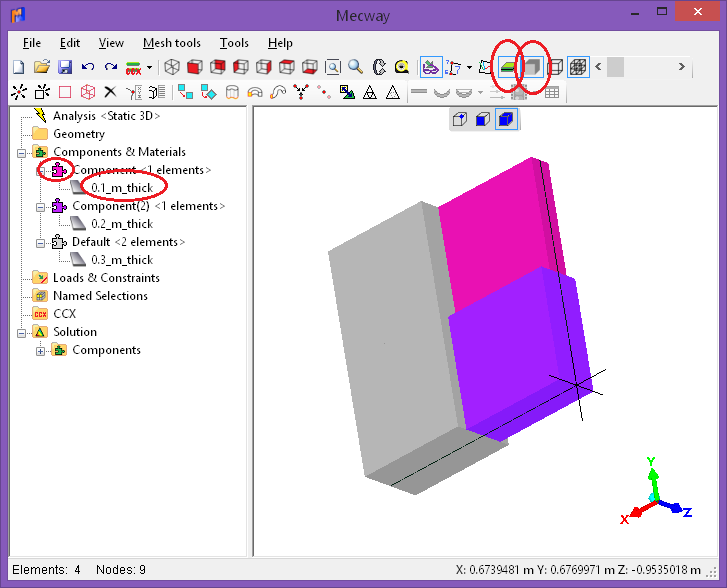The image size is (727, 588).
Task: Click the linked cyan squares move tool
Action: [185, 92]
